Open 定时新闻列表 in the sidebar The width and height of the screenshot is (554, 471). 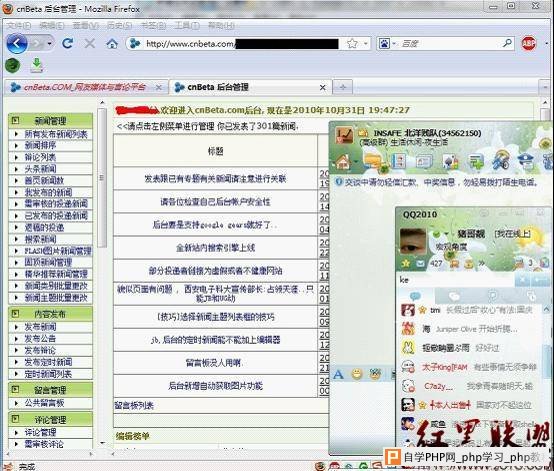pyautogui.click(x=48, y=374)
